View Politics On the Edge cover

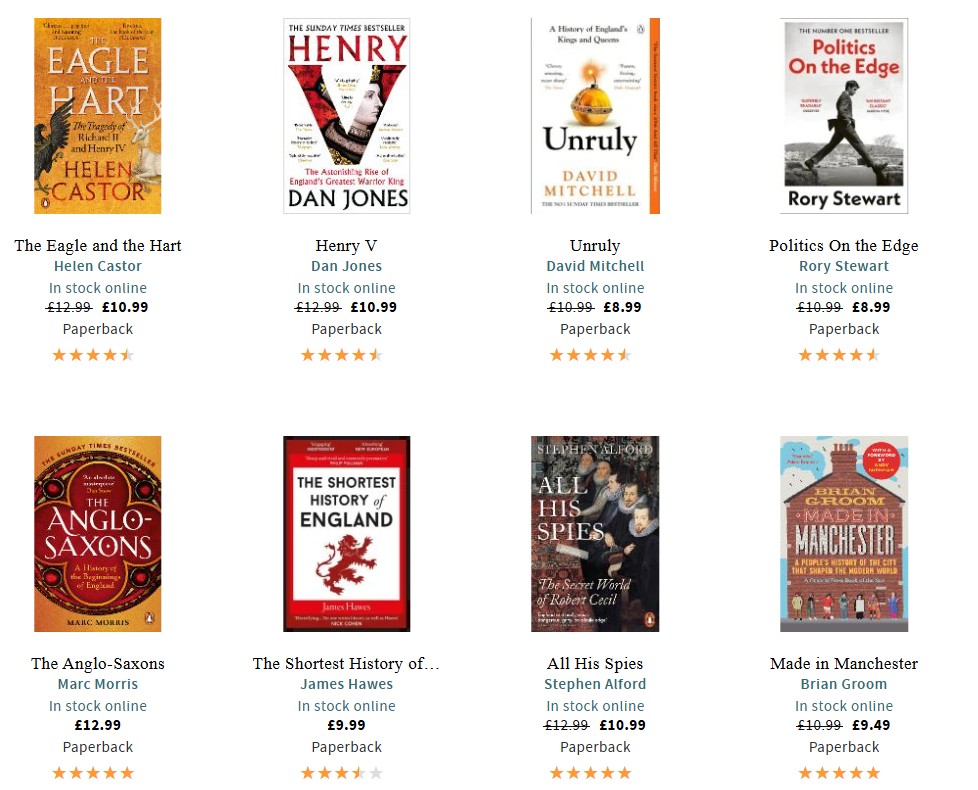(844, 116)
